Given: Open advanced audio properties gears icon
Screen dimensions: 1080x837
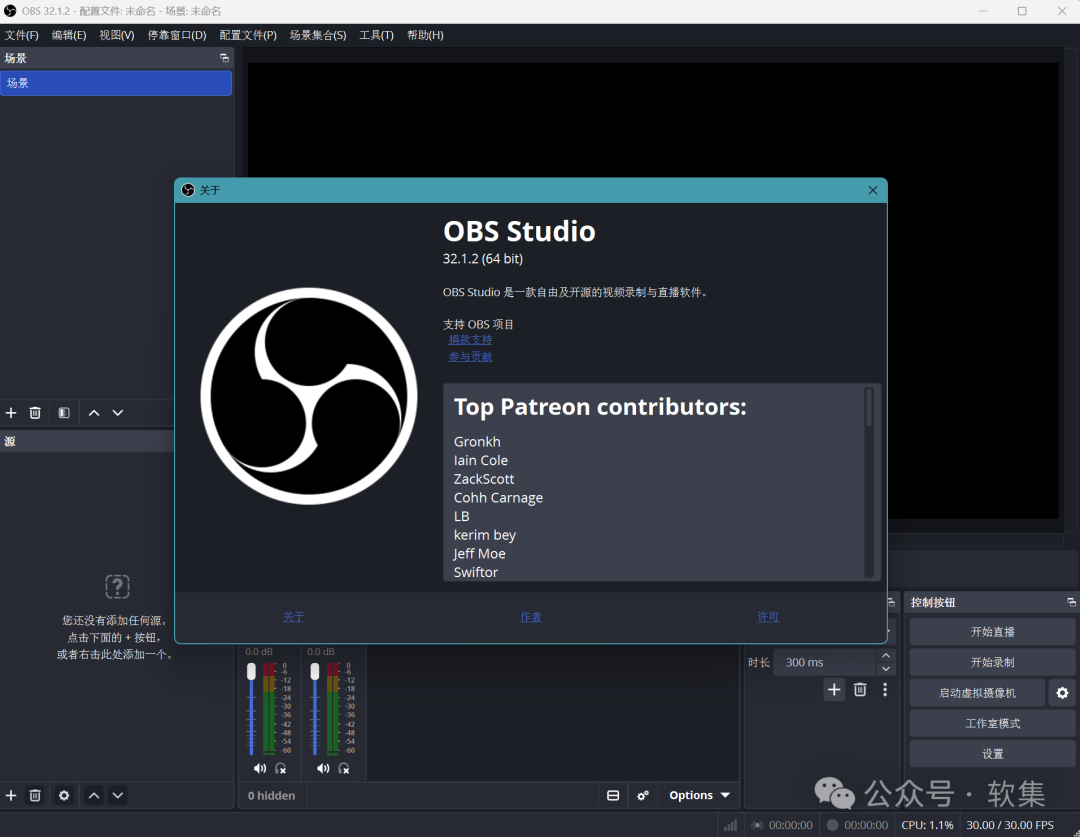Looking at the screenshot, I should click(x=643, y=796).
